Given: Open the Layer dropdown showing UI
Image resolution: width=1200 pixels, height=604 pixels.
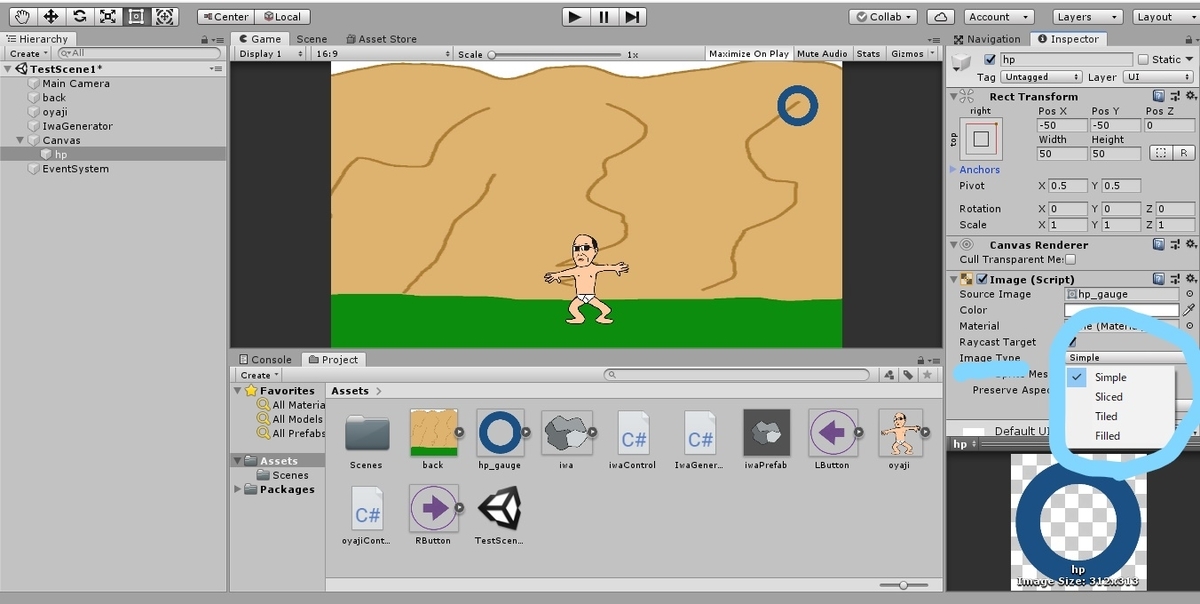Looking at the screenshot, I should 1156,77.
